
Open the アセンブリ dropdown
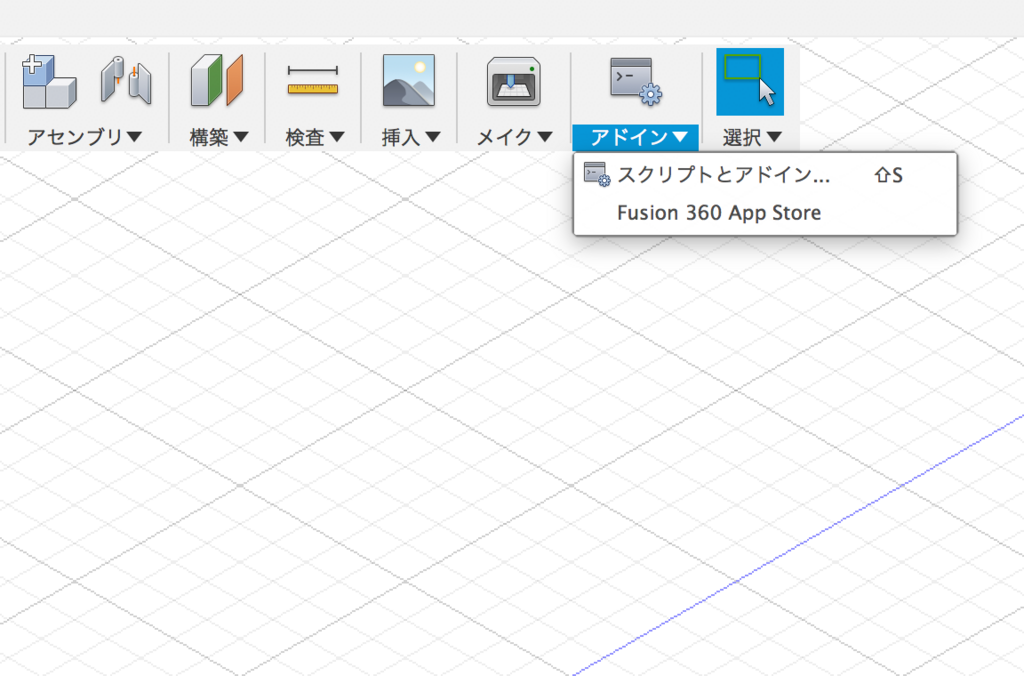pos(84,137)
